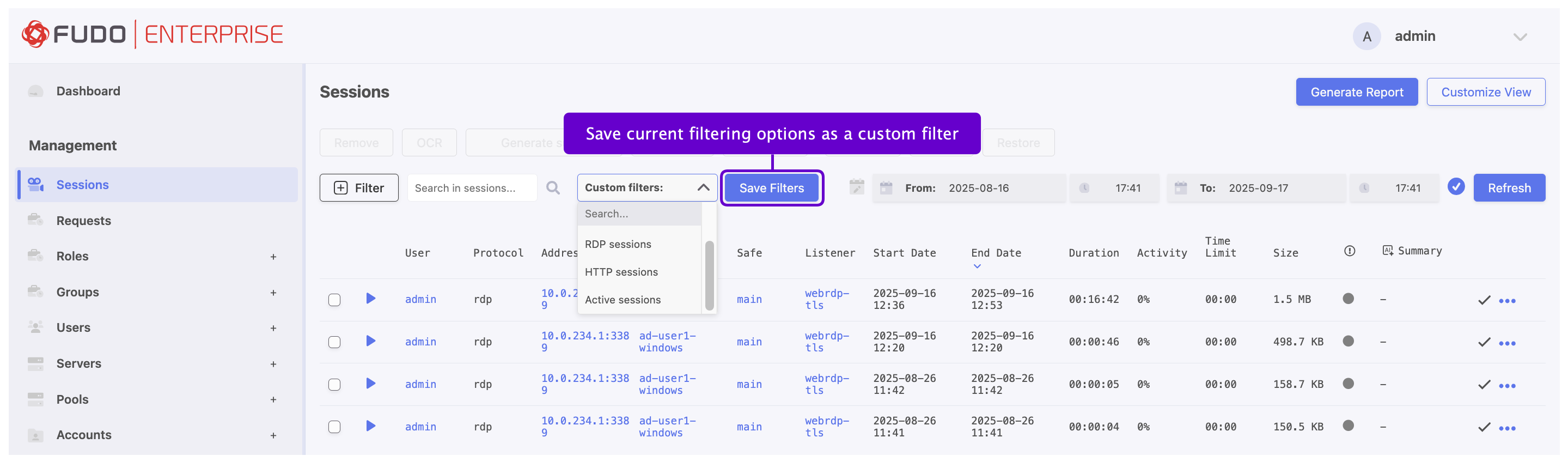Open Requests in the sidebar
The image size is (1568, 468).
[x=83, y=220]
